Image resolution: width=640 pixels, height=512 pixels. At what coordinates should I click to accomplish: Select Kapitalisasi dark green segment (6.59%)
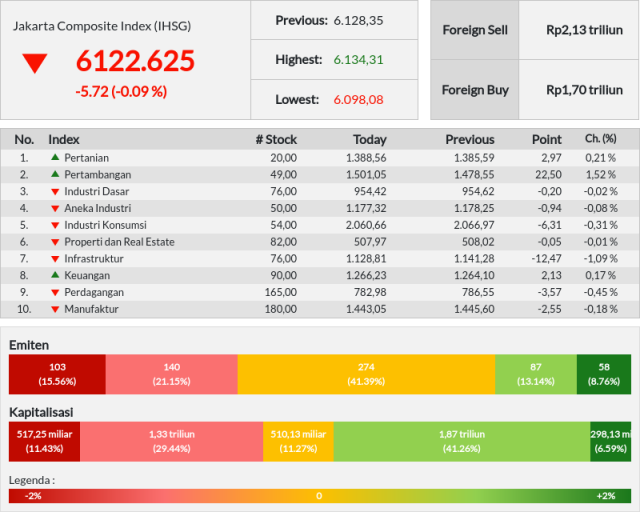click(x=611, y=441)
